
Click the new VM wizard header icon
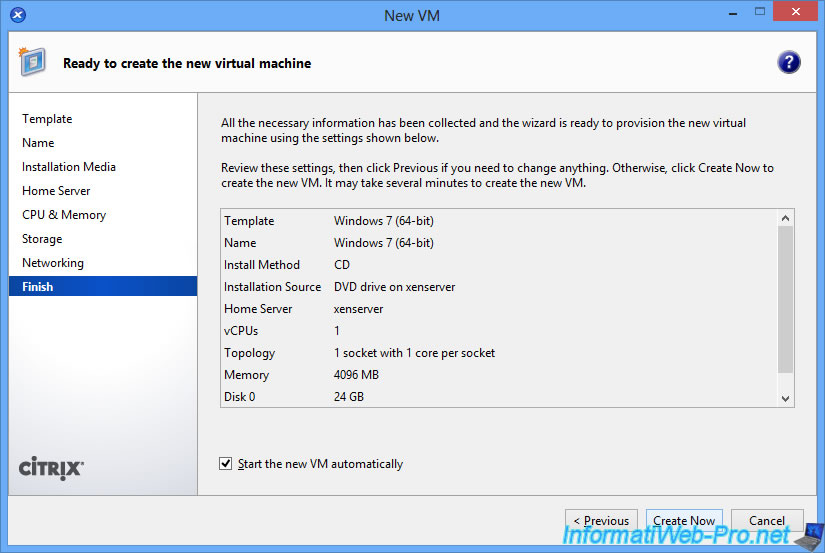31,62
